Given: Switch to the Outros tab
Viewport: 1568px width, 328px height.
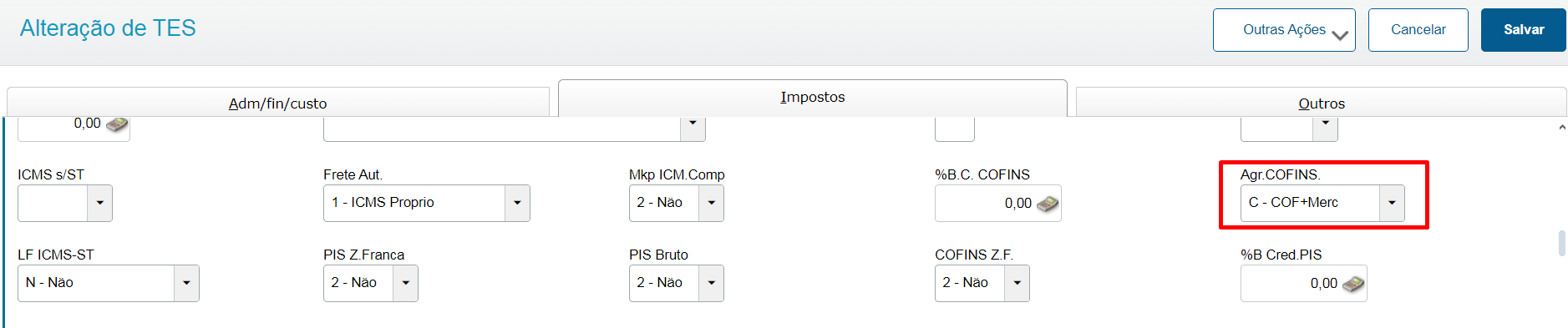Looking at the screenshot, I should coord(1322,103).
